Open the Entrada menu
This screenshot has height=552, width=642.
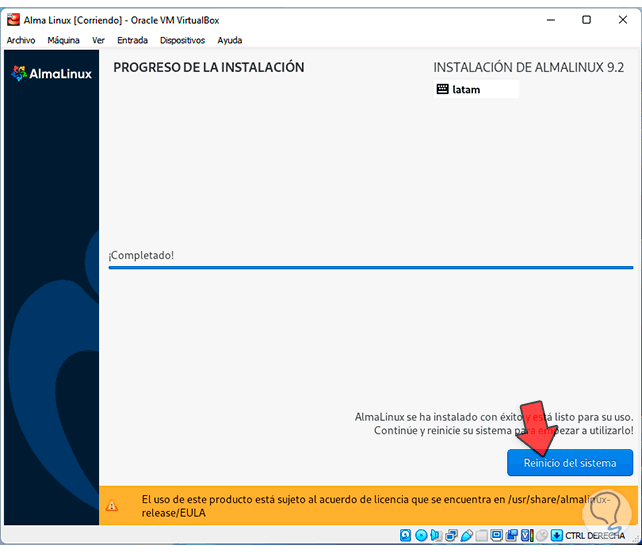click(132, 40)
